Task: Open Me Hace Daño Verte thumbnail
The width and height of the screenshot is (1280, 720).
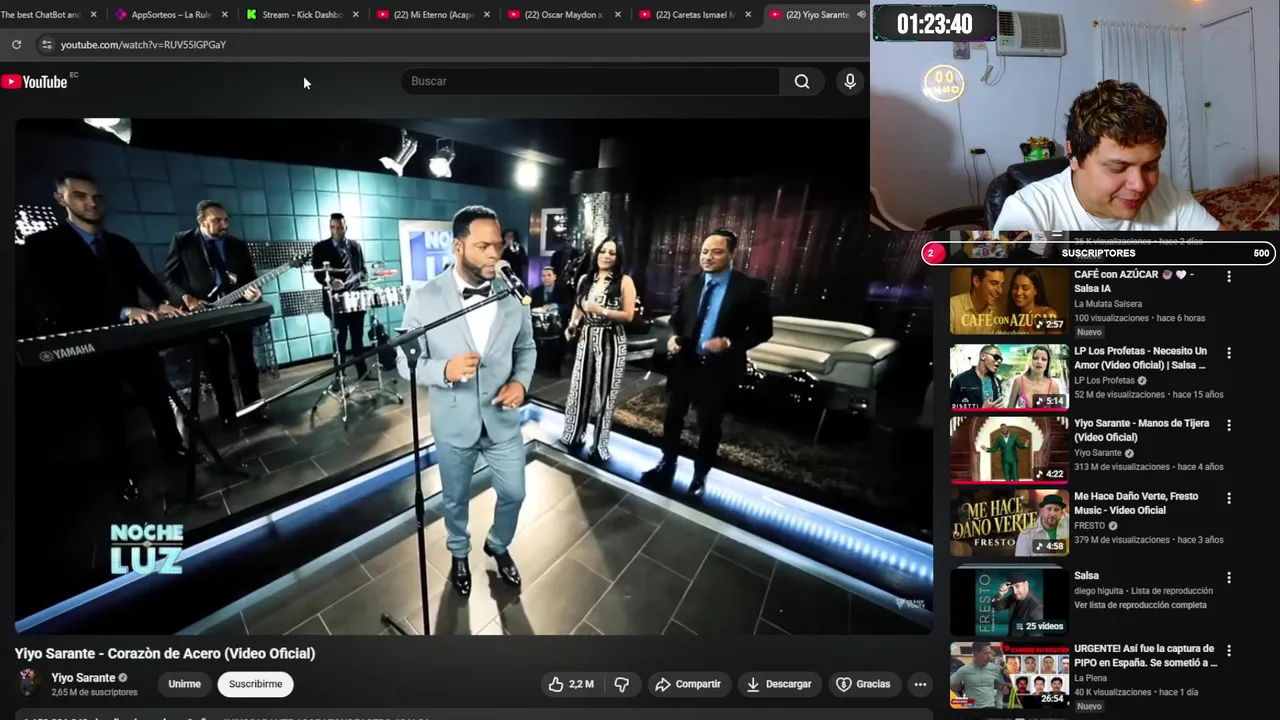Action: 1009,523
